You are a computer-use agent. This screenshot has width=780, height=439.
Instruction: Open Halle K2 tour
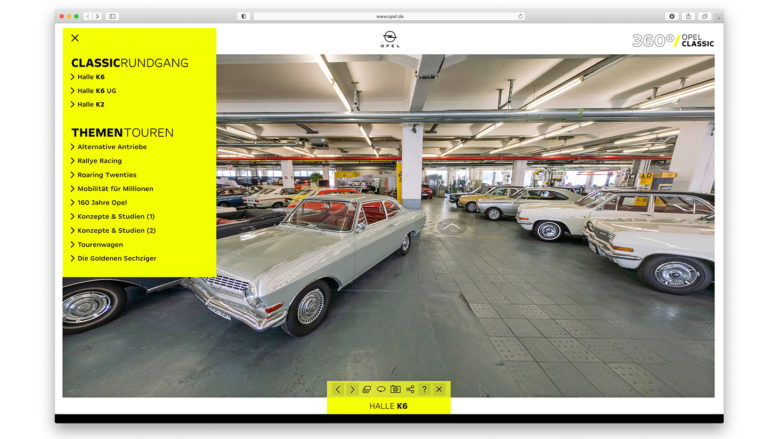click(x=88, y=104)
